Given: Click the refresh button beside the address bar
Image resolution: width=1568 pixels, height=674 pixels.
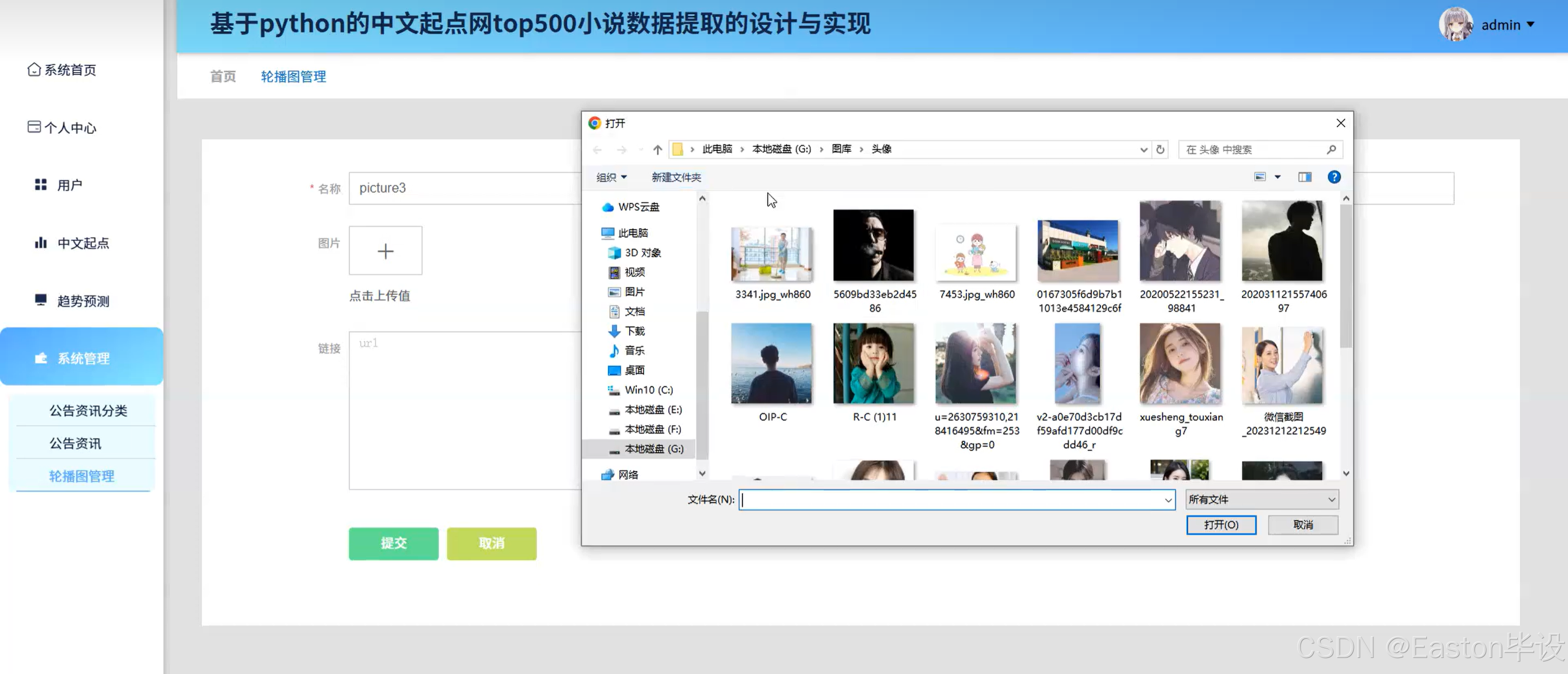Looking at the screenshot, I should click(1160, 149).
